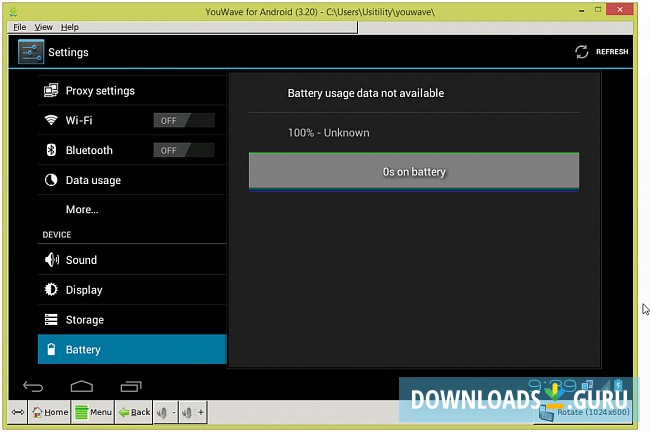
Task: Open the More... wireless settings
Action: click(132, 209)
